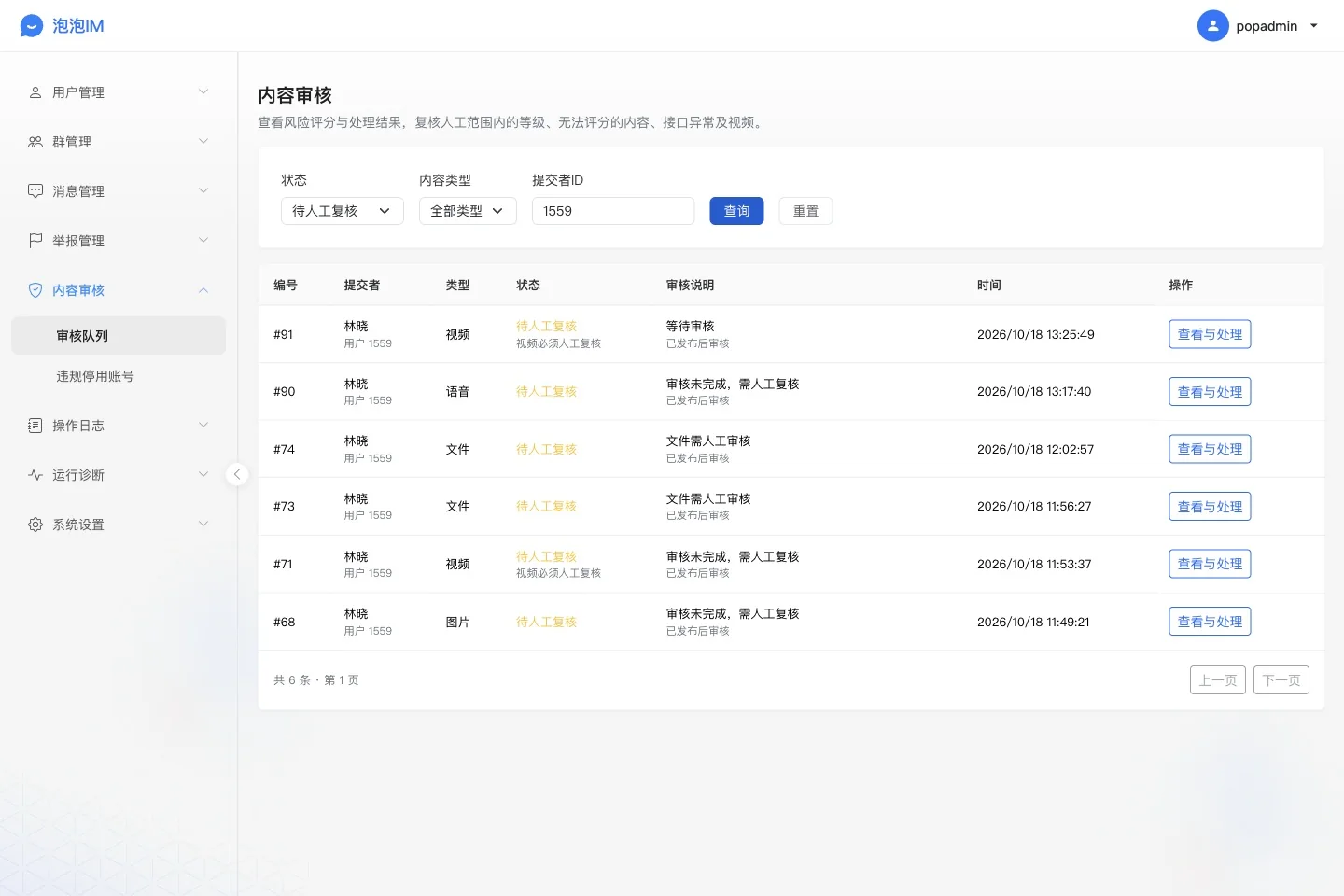Select the 审核队列 submenu item
The width and height of the screenshot is (1344, 896).
(x=119, y=336)
